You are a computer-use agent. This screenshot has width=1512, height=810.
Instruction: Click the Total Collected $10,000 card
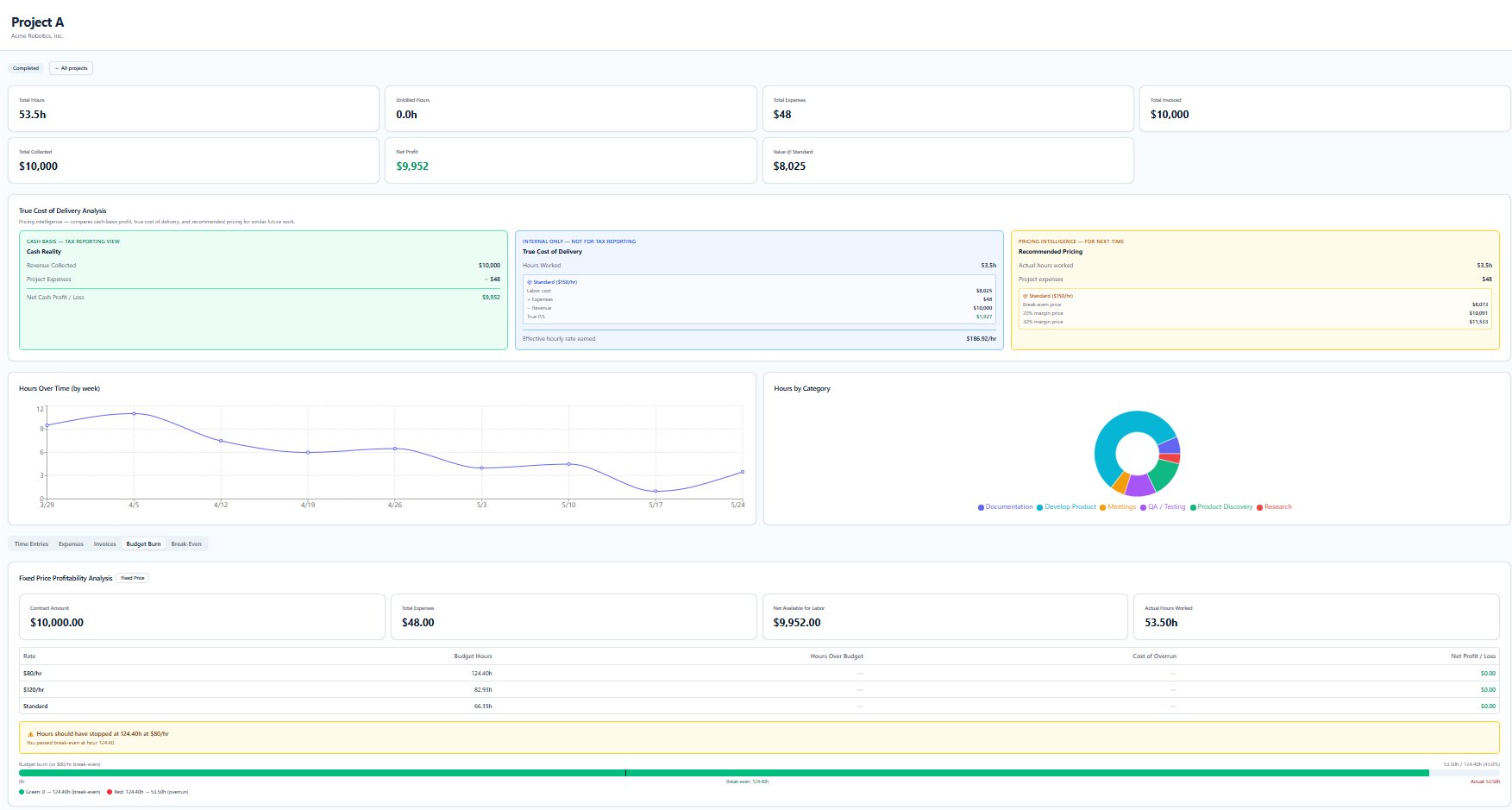tap(193, 160)
